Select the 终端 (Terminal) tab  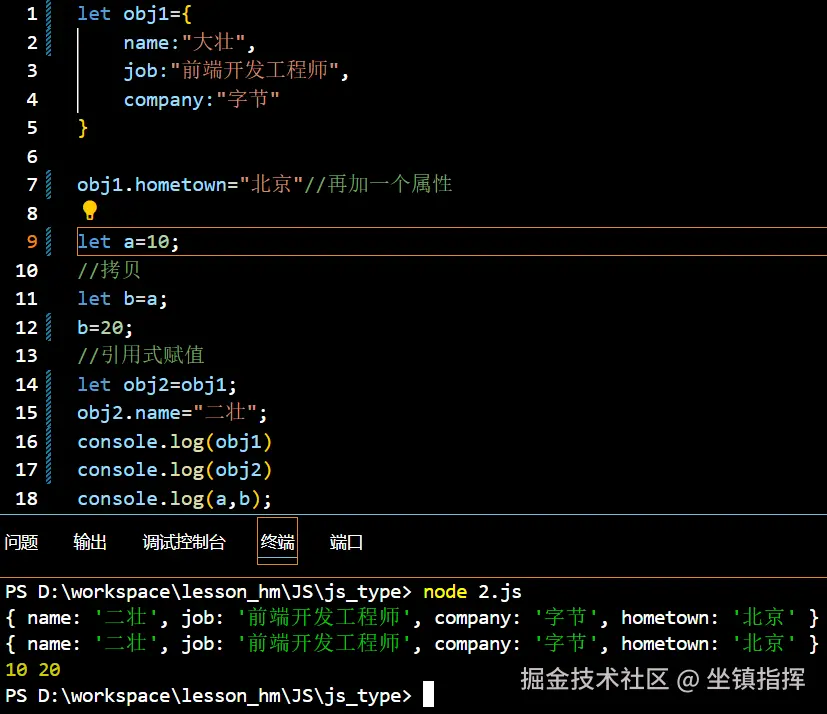pyautogui.click(x=277, y=542)
